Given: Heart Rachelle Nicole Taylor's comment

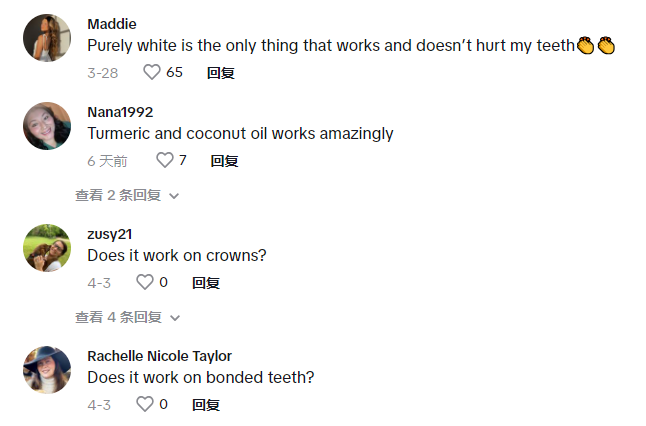Looking at the screenshot, I should [x=145, y=404].
